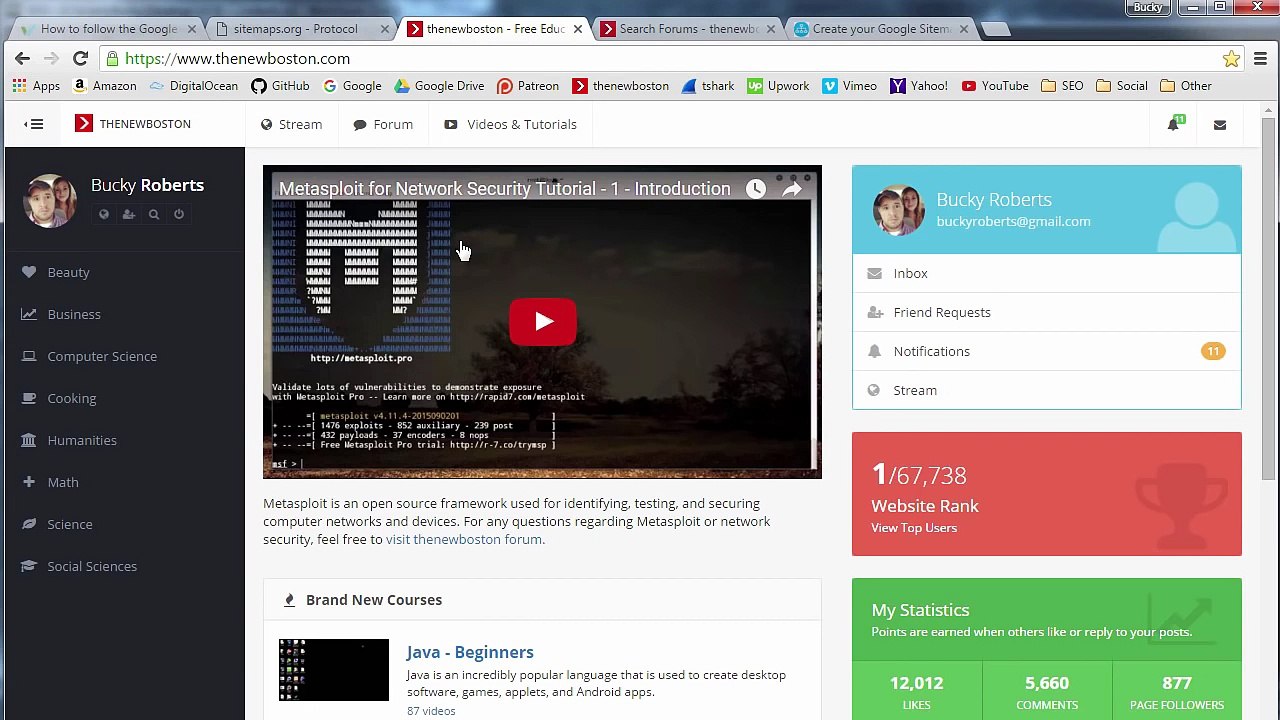The height and width of the screenshot is (720, 1280).
Task: Open the DigitalOcean bookmark
Action: coord(194,86)
